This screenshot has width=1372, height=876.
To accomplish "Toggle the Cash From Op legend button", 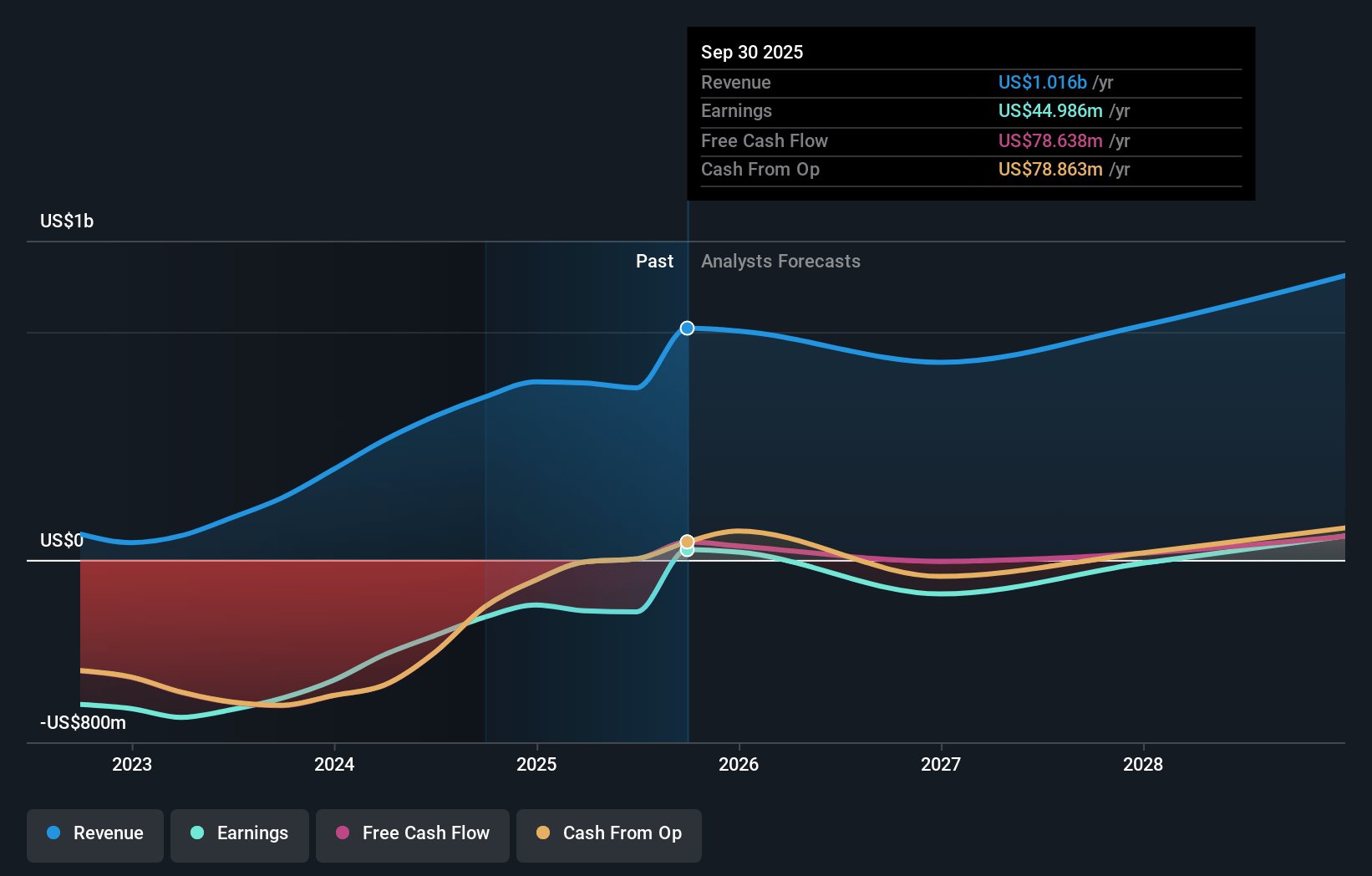I will pyautogui.click(x=609, y=833).
